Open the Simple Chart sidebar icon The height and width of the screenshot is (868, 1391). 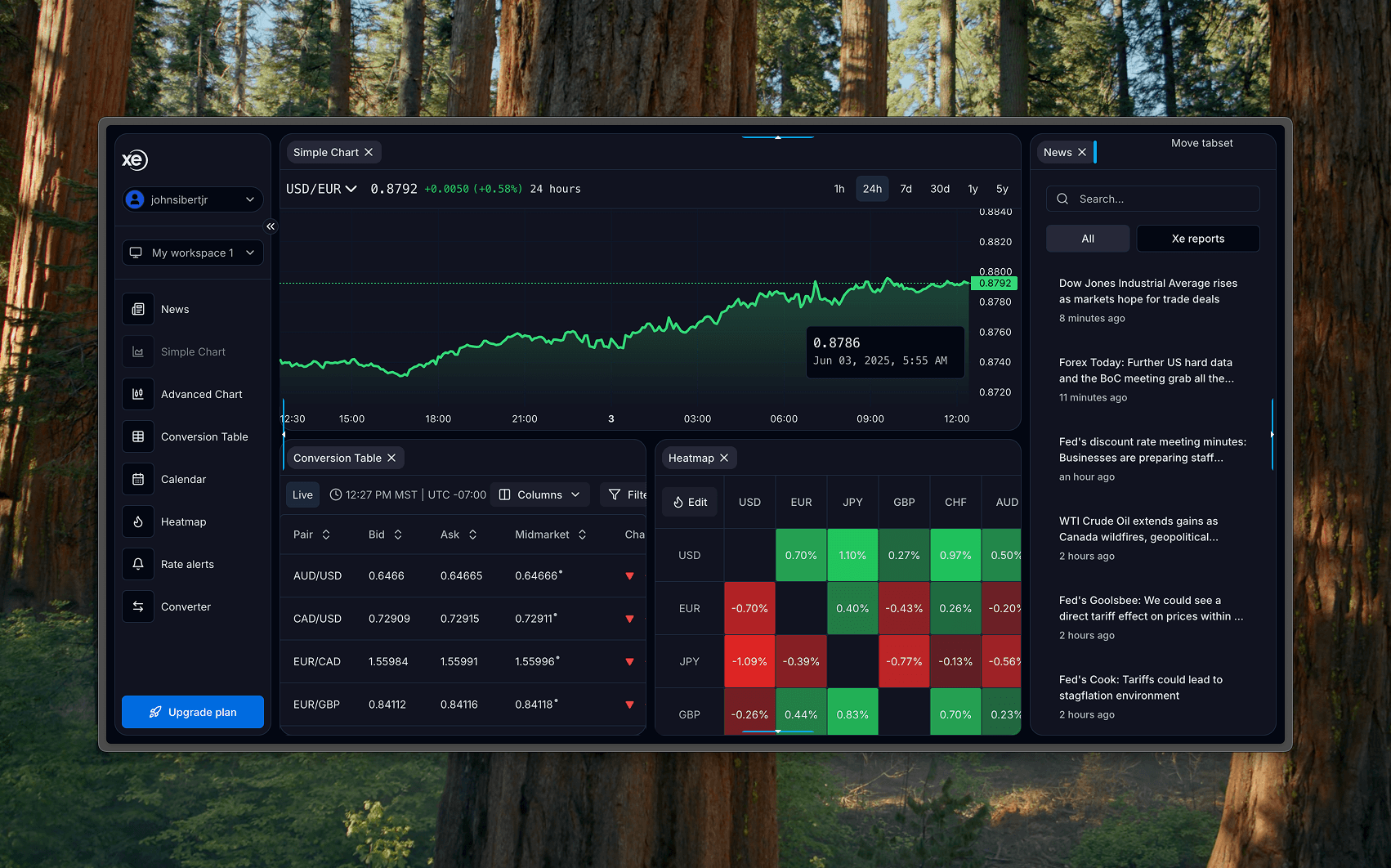click(x=137, y=351)
